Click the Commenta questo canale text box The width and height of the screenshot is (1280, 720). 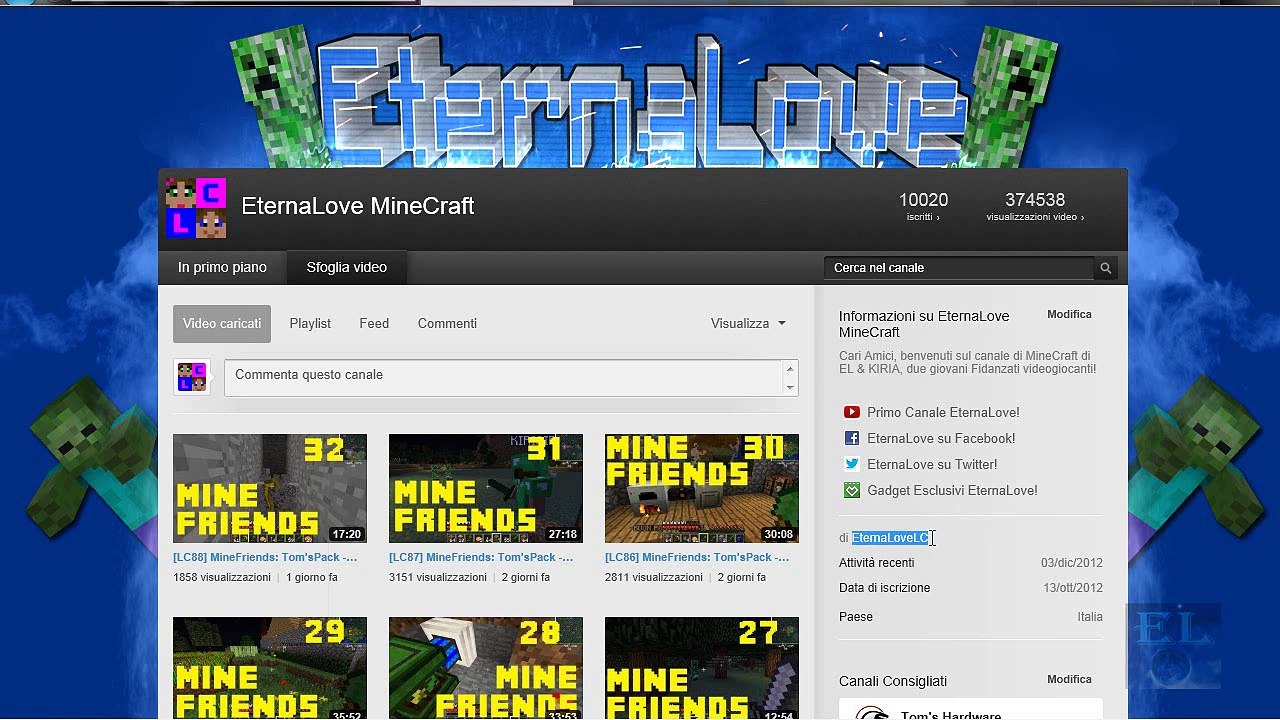coord(504,377)
